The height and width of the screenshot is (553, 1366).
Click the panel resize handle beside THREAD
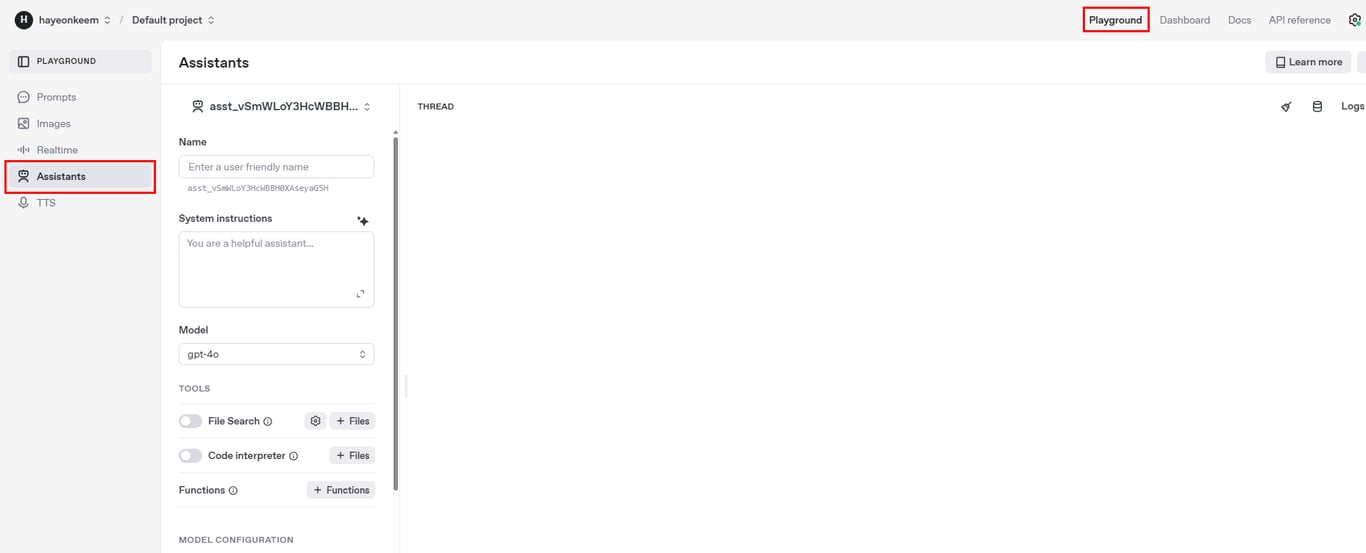click(x=405, y=387)
